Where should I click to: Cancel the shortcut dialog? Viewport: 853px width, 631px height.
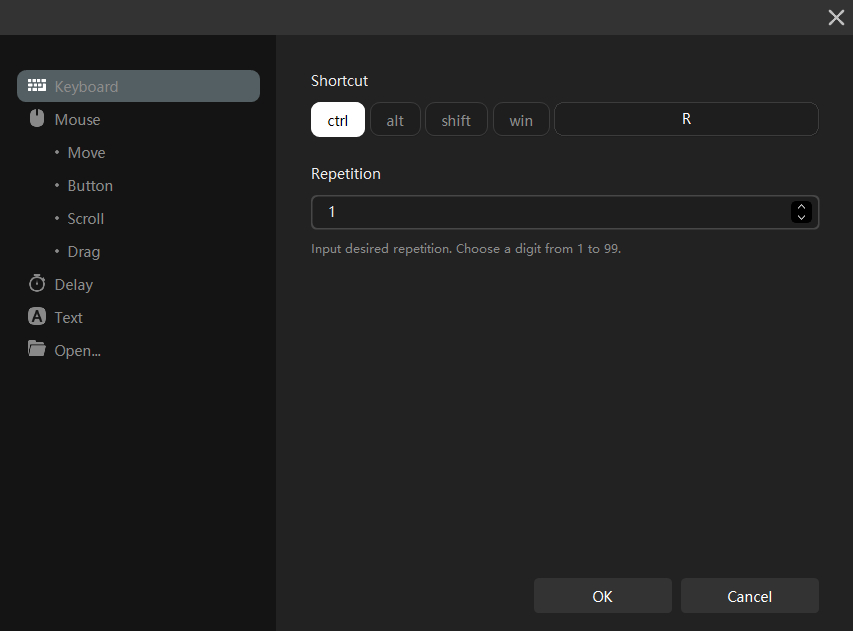(x=749, y=596)
